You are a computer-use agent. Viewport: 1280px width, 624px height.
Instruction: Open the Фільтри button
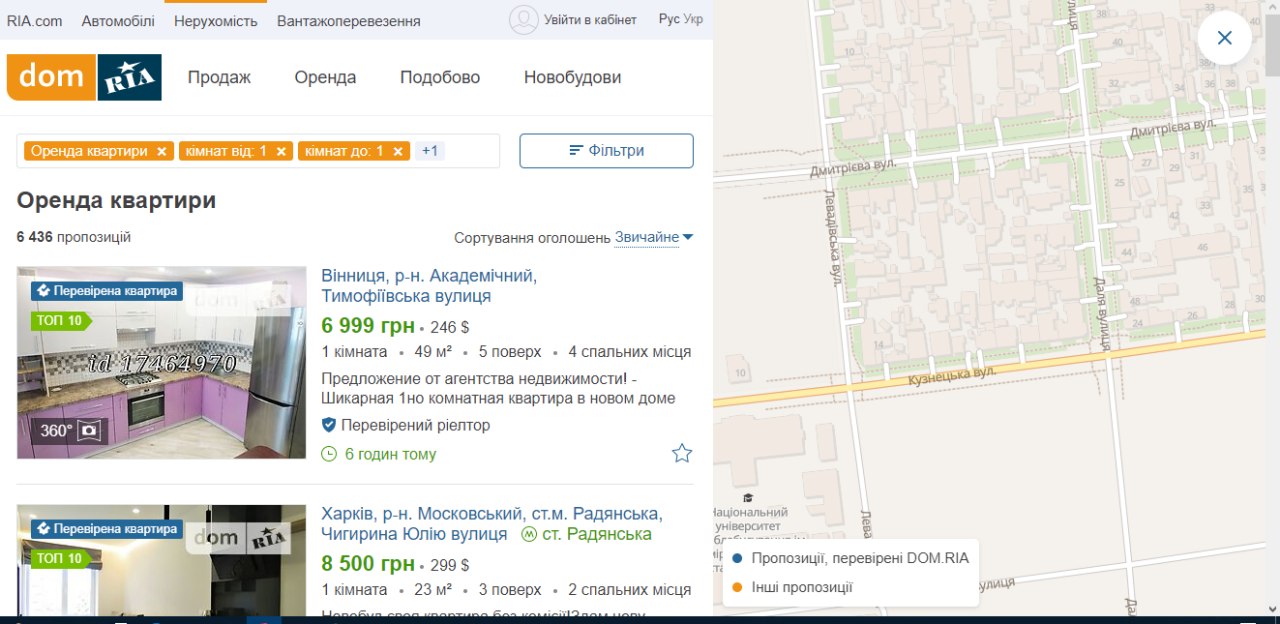[x=606, y=151]
